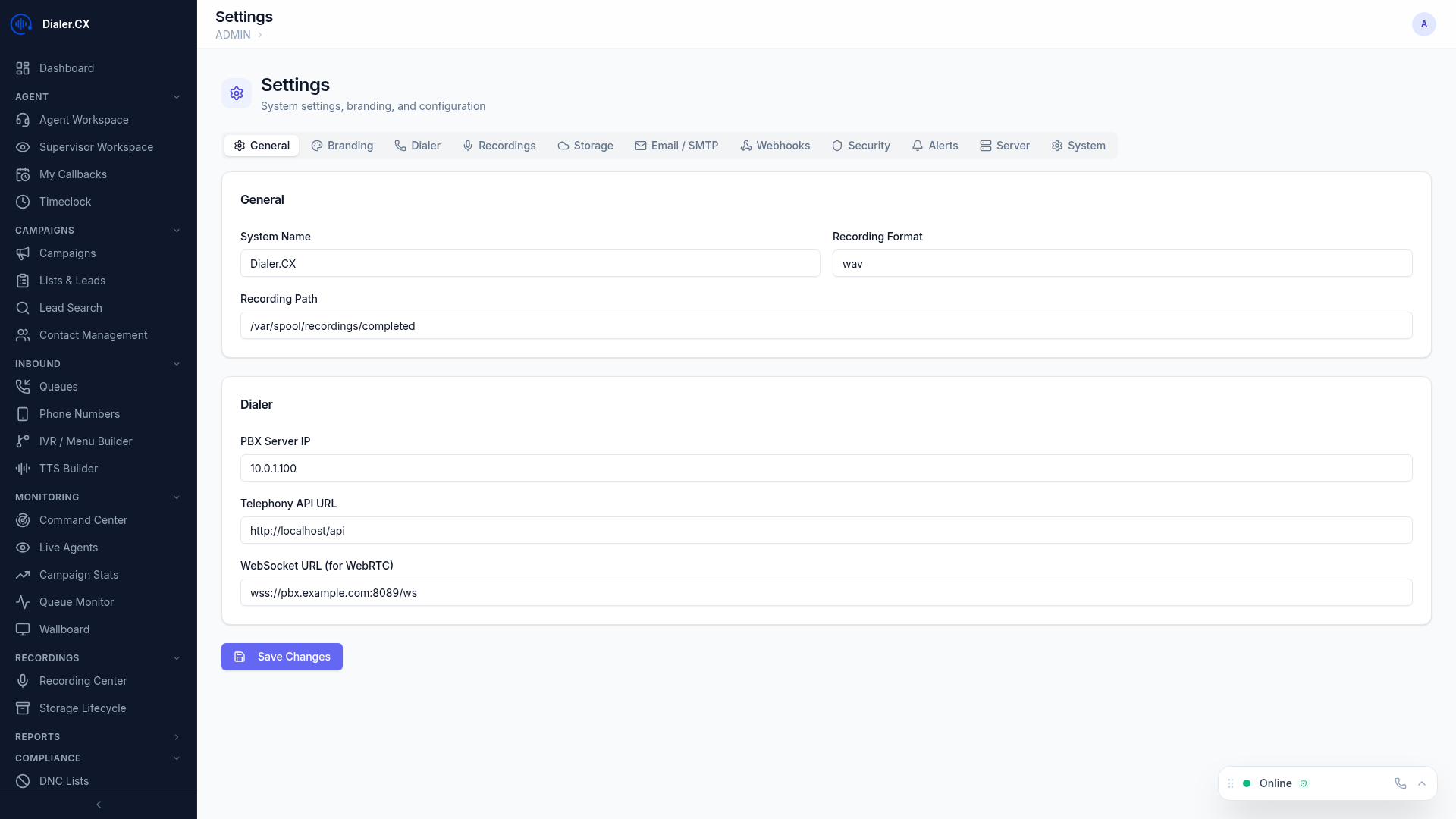Switch to the Webhooks tab
1456x819 pixels.
pyautogui.click(x=775, y=146)
